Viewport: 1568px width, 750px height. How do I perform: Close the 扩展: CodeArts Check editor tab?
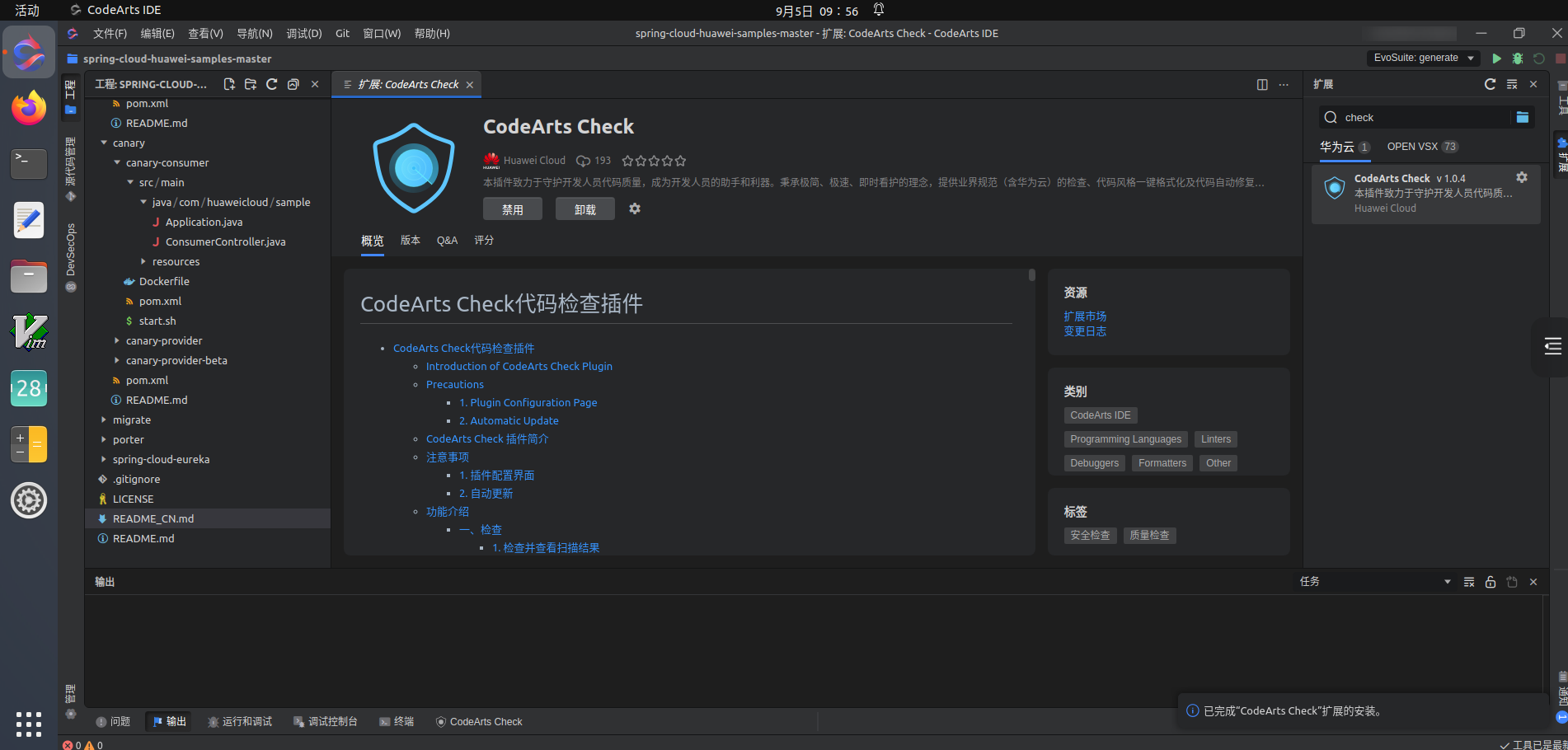pos(470,85)
